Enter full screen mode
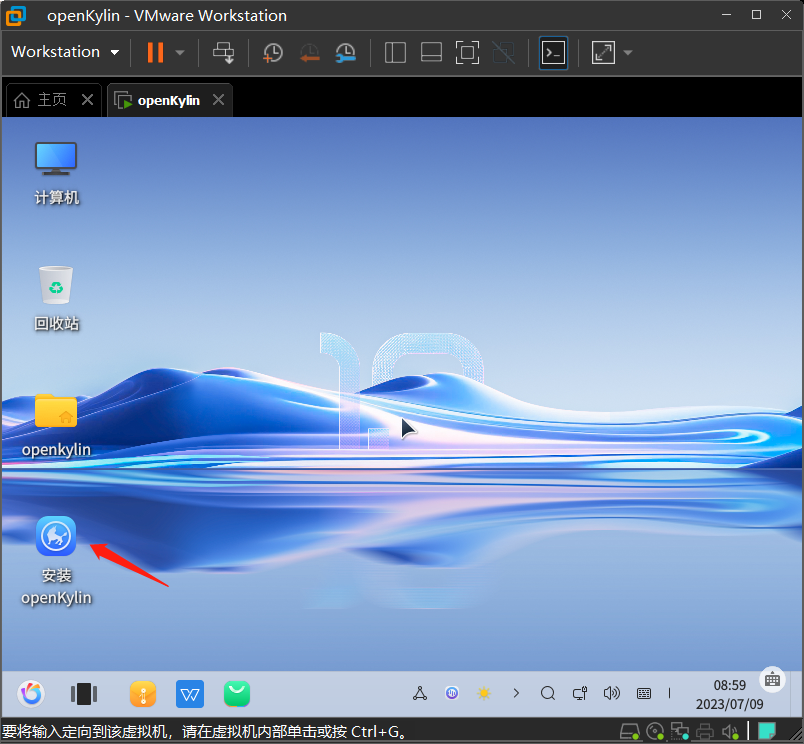Image resolution: width=804 pixels, height=744 pixels. 468,52
